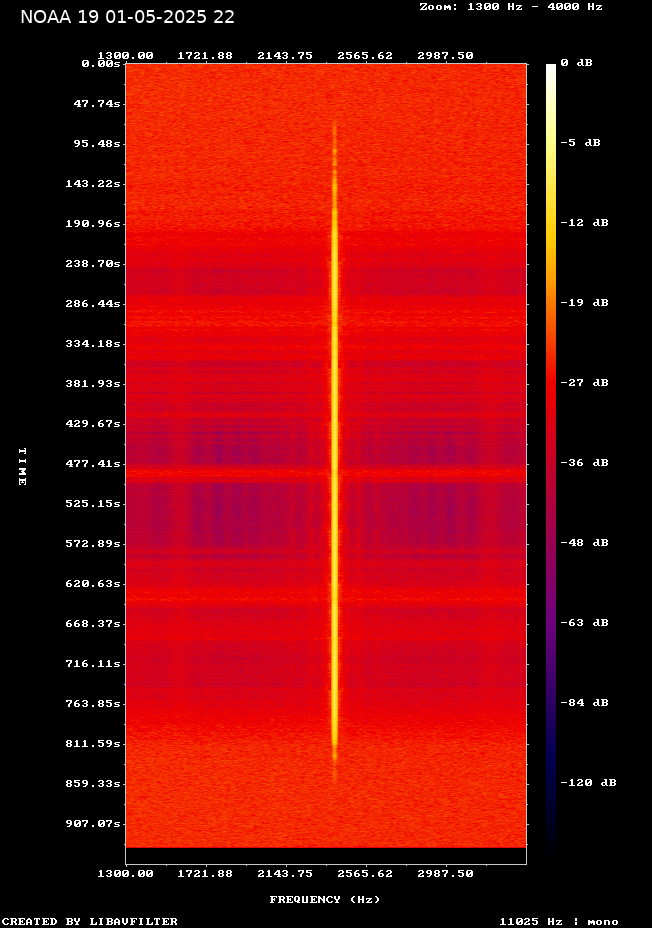Click the title text "NOAA 19 01-05-2025 22"

(x=127, y=17)
